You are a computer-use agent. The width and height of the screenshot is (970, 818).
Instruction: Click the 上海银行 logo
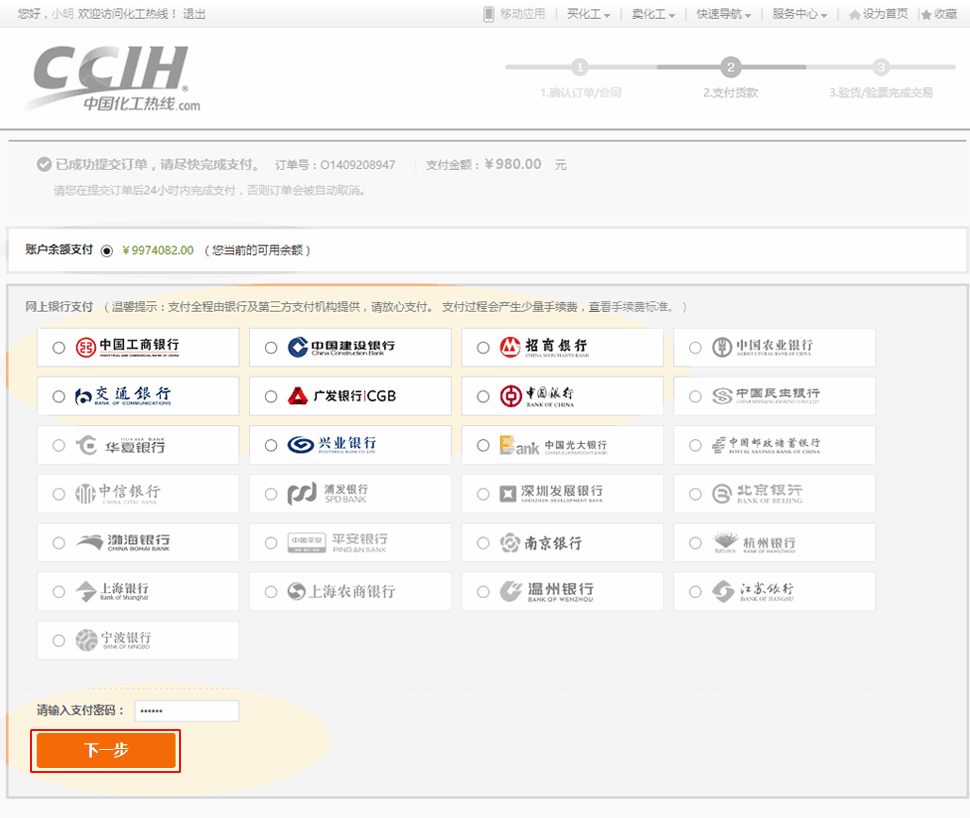coord(112,592)
